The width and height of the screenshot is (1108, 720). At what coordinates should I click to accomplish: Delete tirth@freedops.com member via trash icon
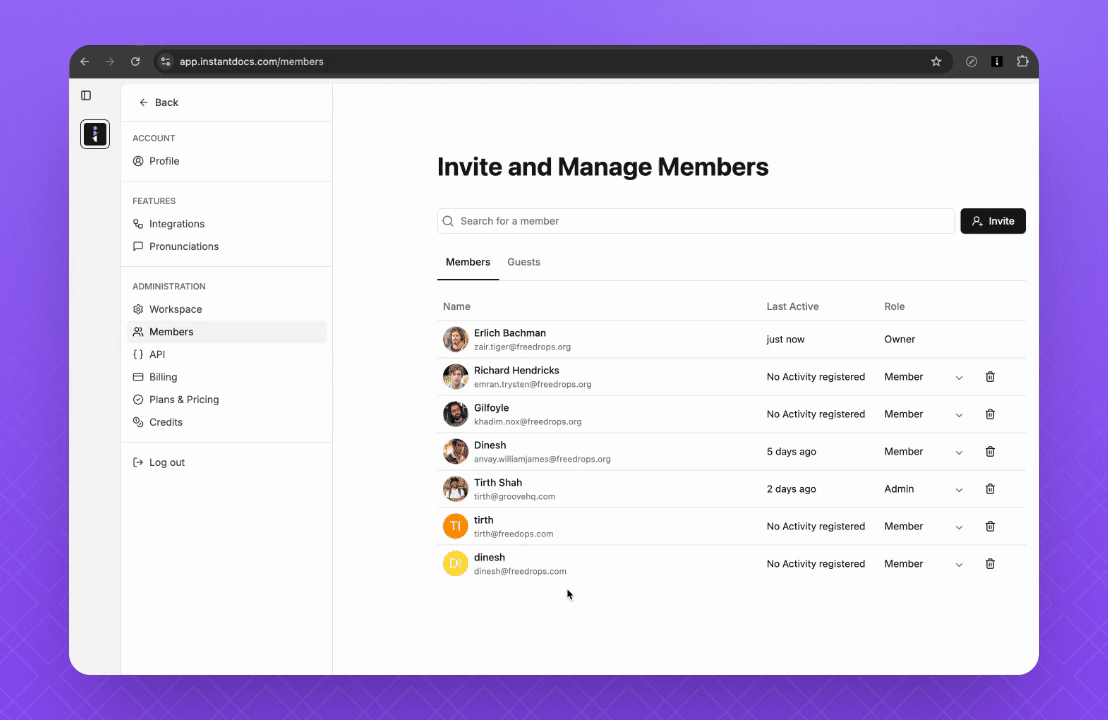(x=990, y=526)
